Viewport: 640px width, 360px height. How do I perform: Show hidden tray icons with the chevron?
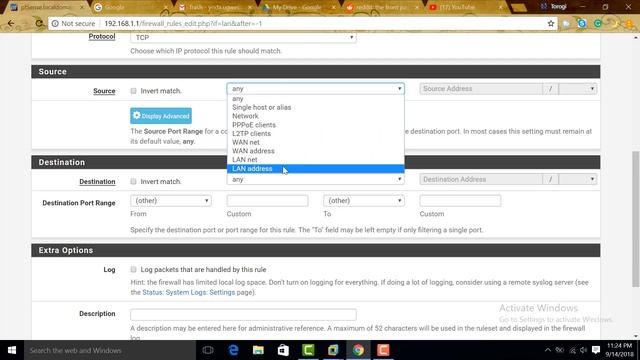(548, 350)
